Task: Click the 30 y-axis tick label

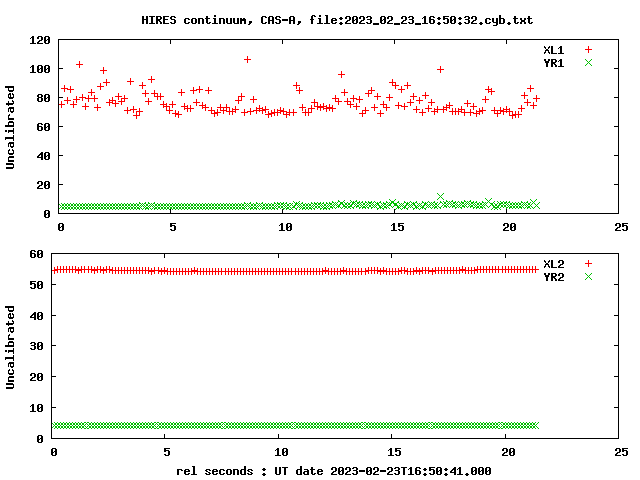Action: [x=36, y=346]
